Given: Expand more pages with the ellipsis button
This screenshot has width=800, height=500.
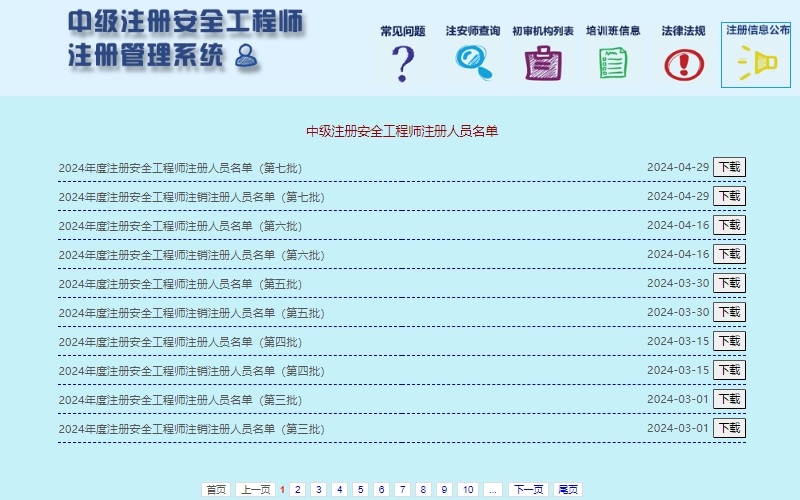Looking at the screenshot, I should [492, 489].
